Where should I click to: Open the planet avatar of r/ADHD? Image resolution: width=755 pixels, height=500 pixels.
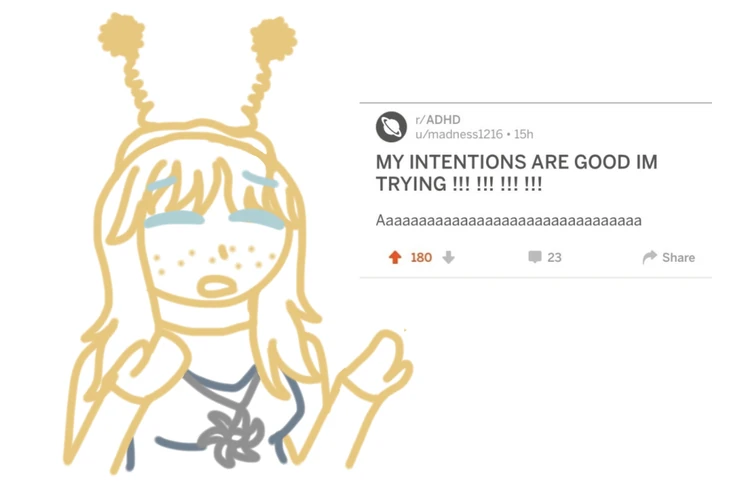click(x=391, y=127)
